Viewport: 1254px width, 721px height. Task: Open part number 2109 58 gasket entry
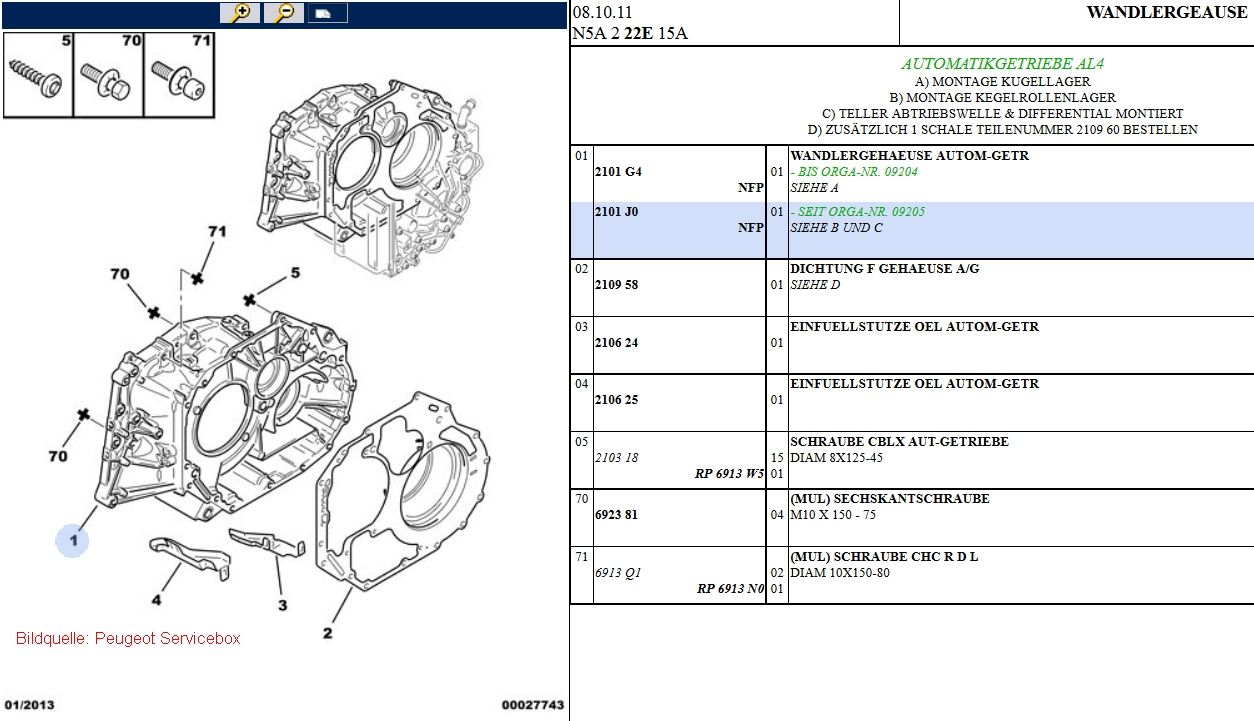[x=618, y=285]
